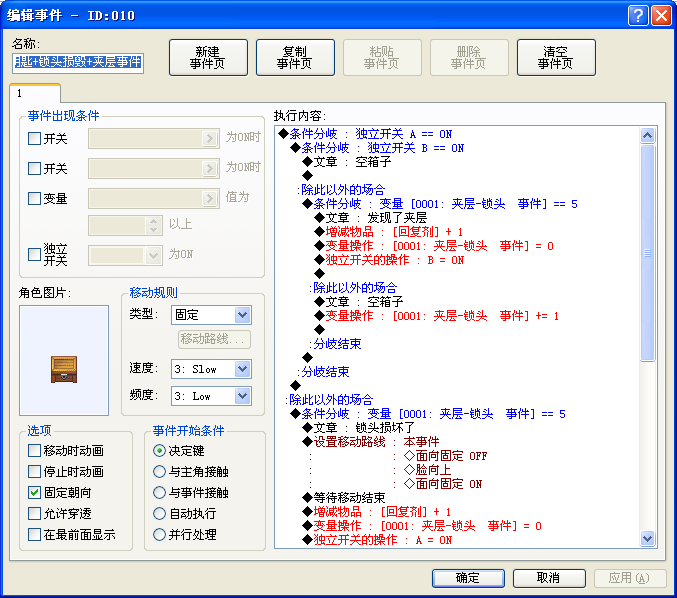This screenshot has height=598, width=677.
Task: Click the 清空事件页 button
Action: pos(556,58)
